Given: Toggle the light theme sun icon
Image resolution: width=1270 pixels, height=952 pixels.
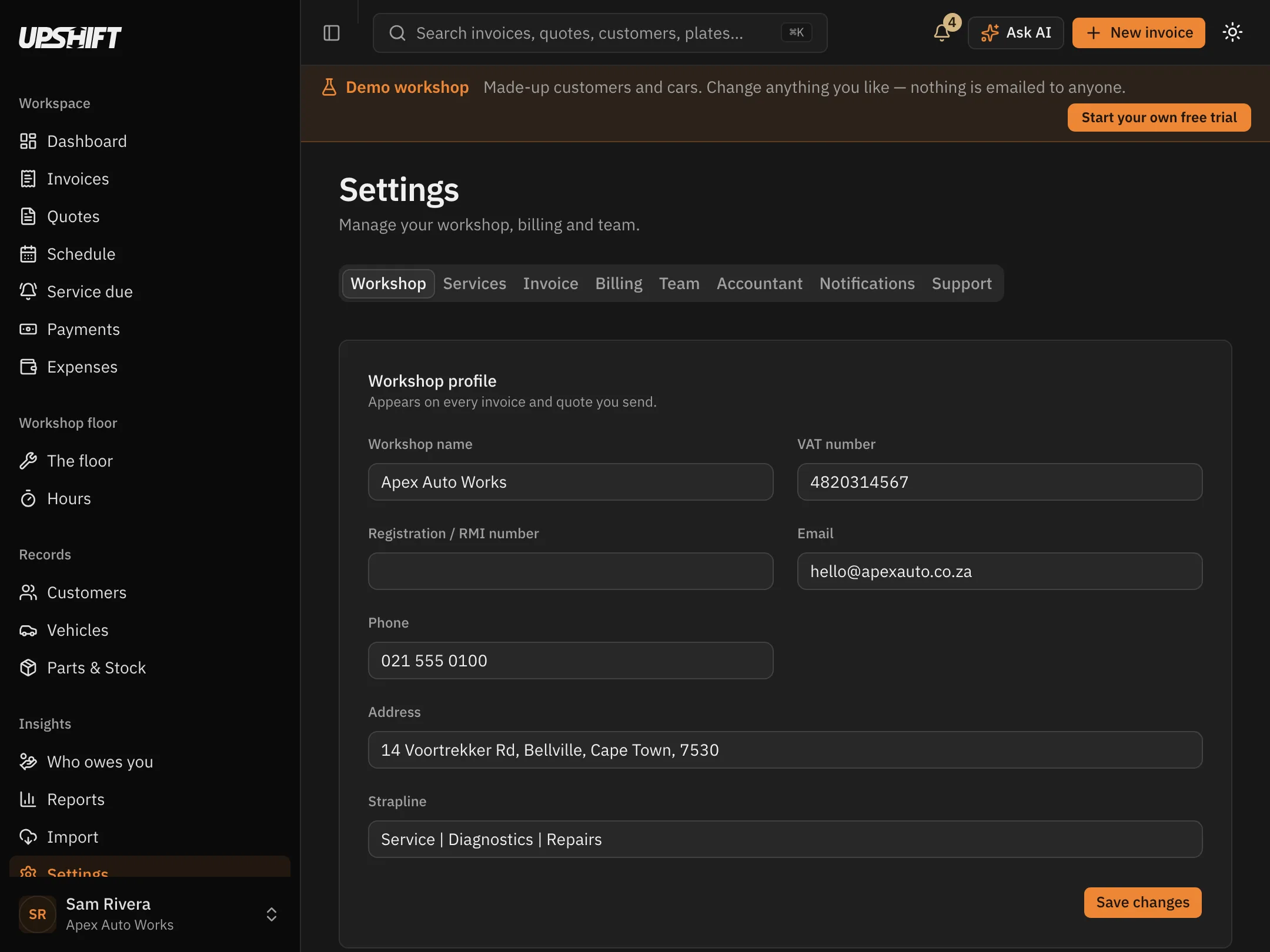Looking at the screenshot, I should click(x=1232, y=32).
